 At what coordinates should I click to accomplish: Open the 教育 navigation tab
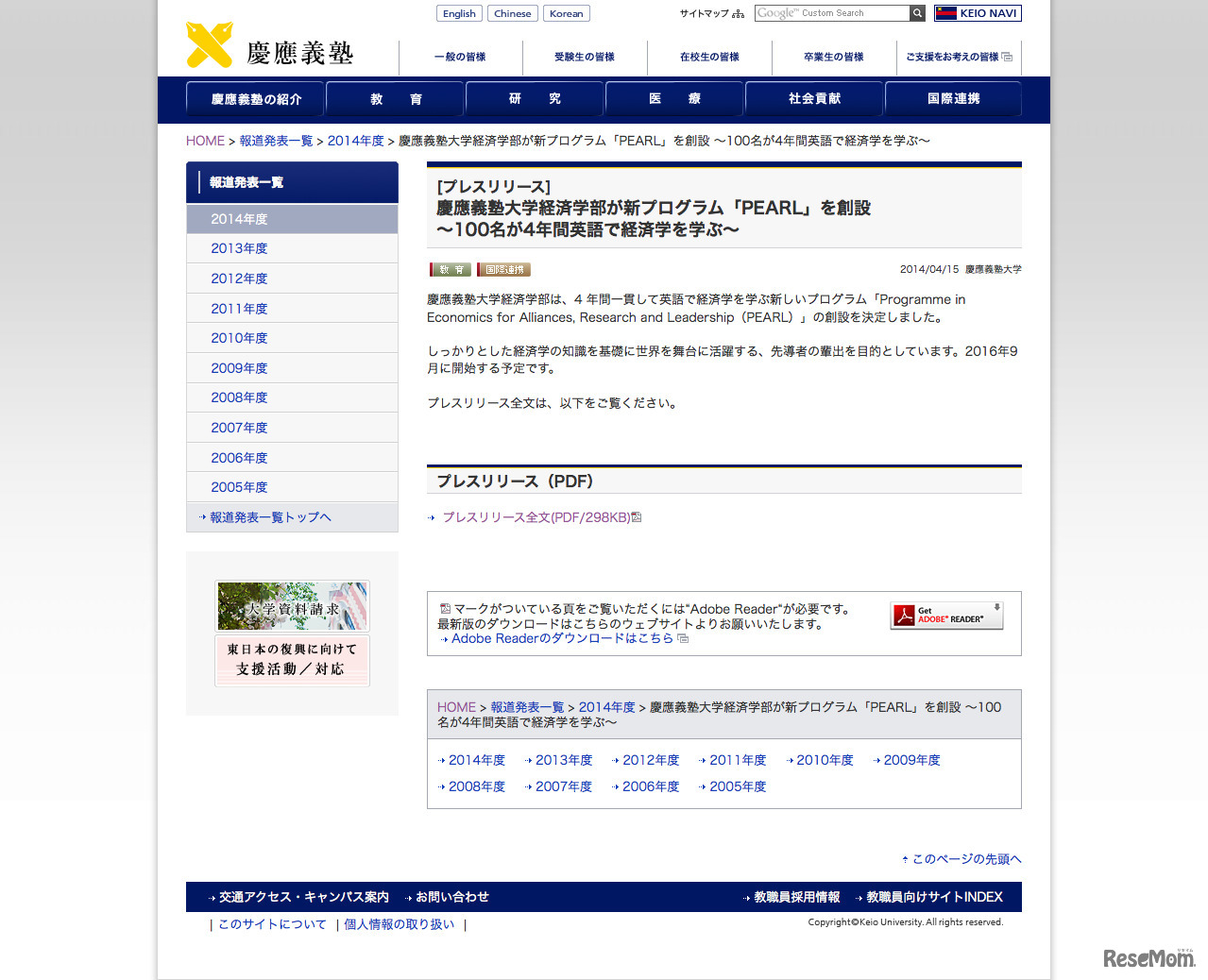[394, 98]
